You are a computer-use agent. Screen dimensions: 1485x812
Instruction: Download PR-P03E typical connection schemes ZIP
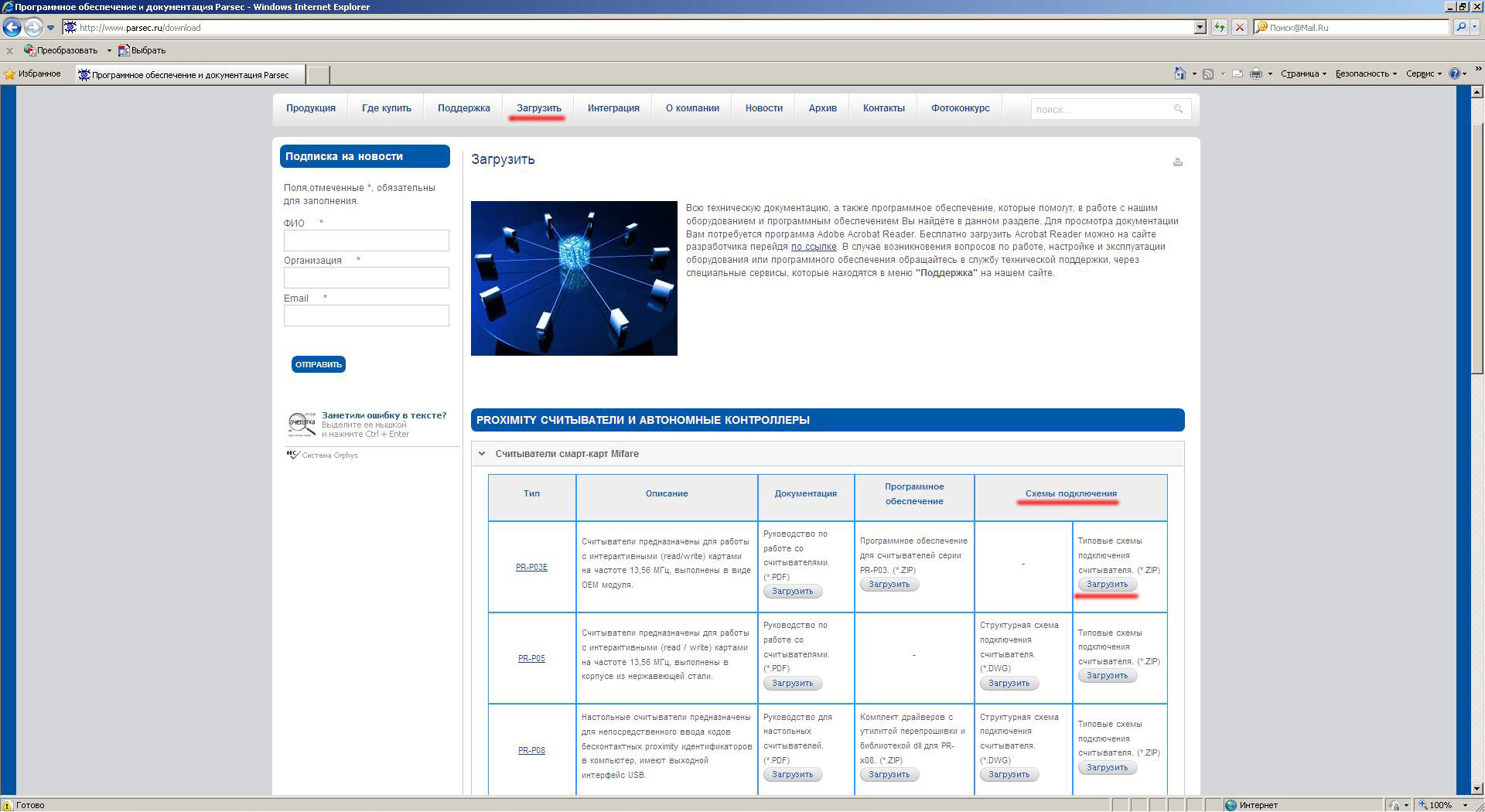pyautogui.click(x=1107, y=584)
